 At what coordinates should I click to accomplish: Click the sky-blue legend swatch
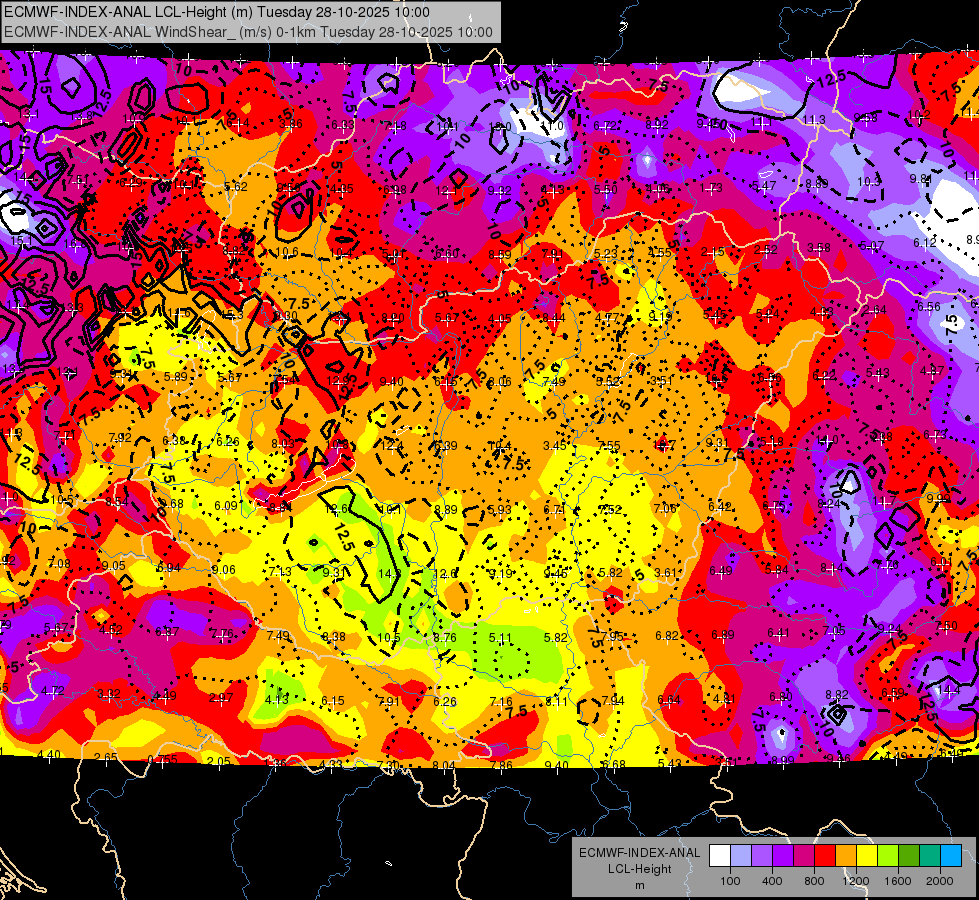pos(951,856)
